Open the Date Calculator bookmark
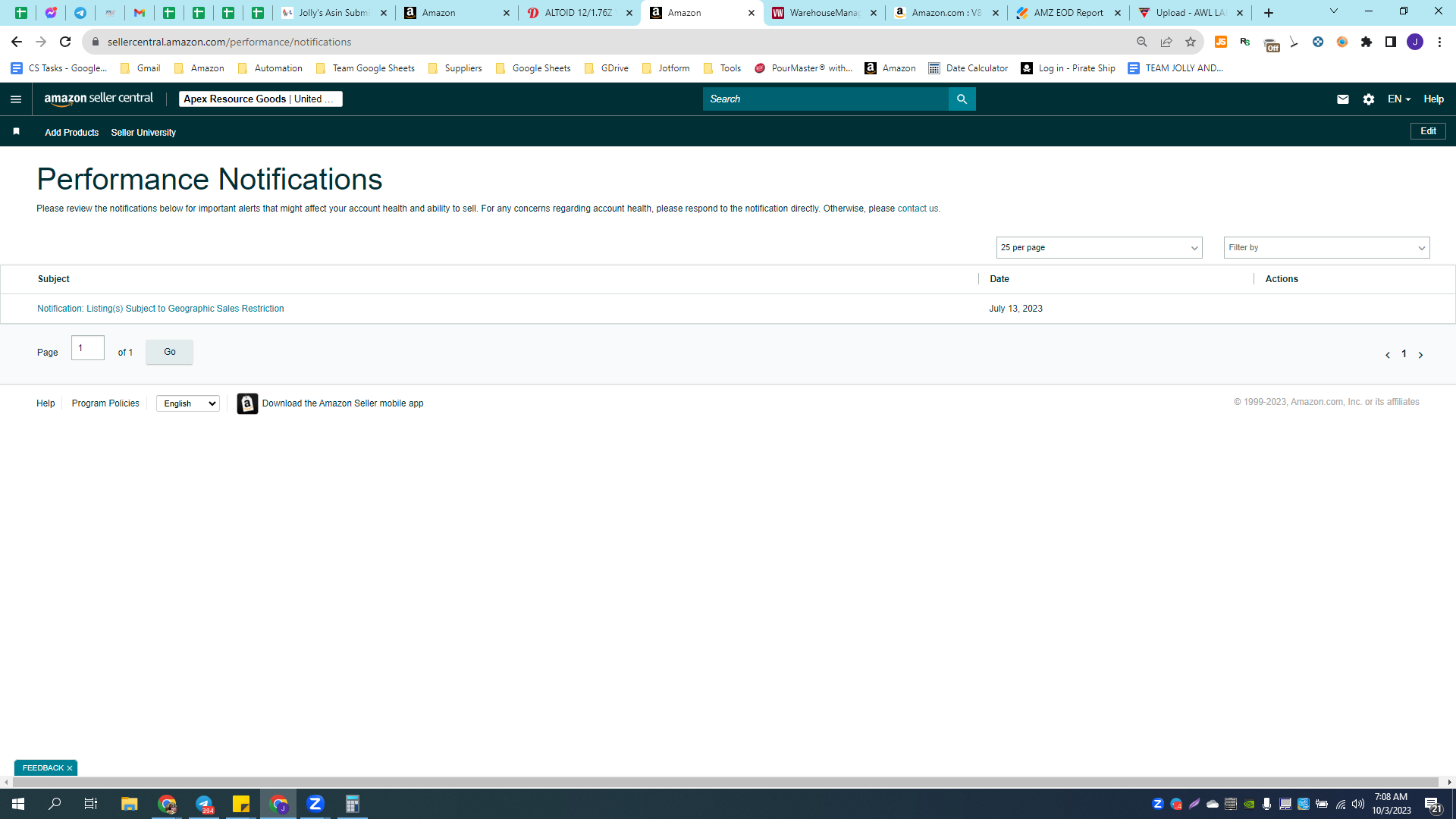The image size is (1456, 819). point(968,68)
